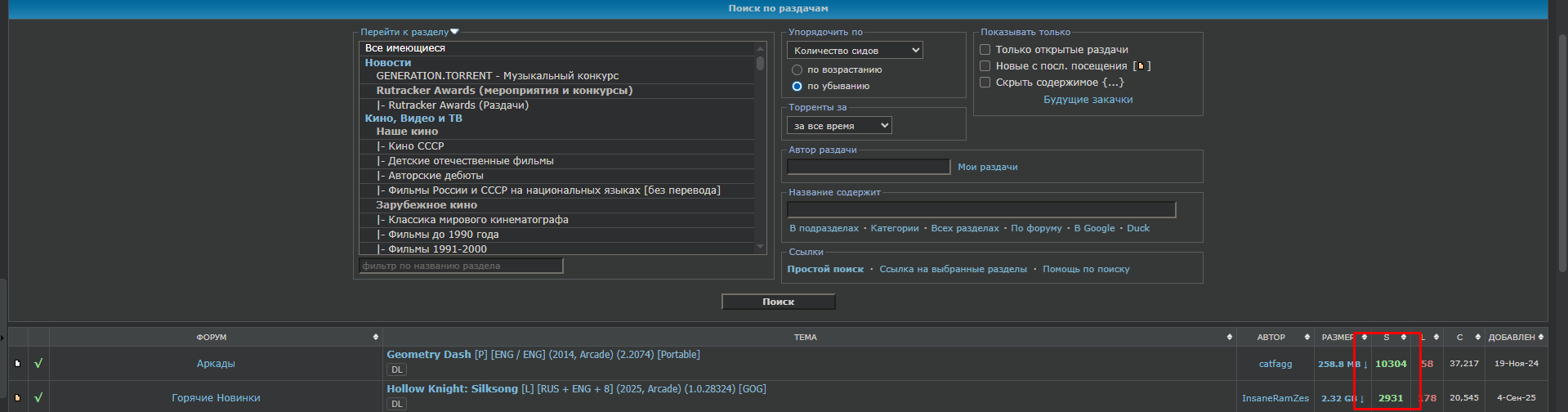Image resolution: width=1568 pixels, height=412 pixels.
Task: Open the за все время period dropdown
Action: click(x=839, y=125)
